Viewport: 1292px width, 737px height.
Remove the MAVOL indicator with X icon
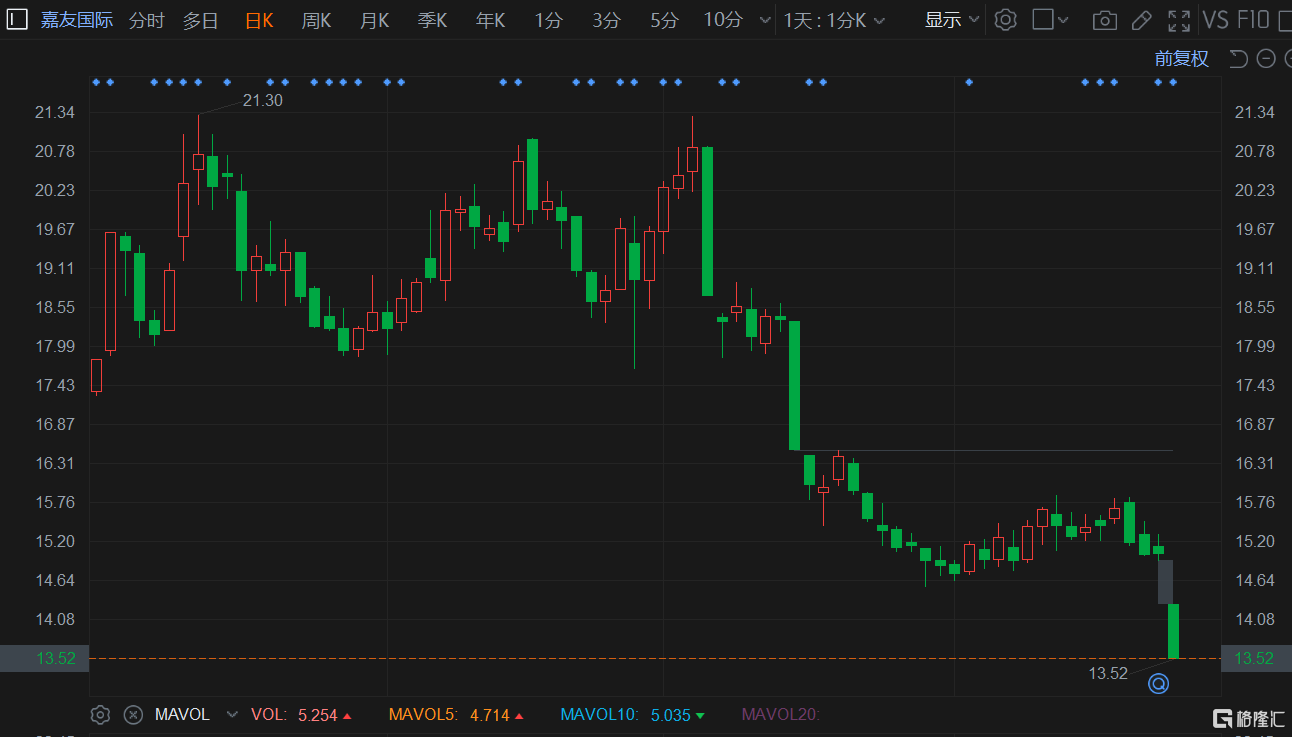(133, 714)
